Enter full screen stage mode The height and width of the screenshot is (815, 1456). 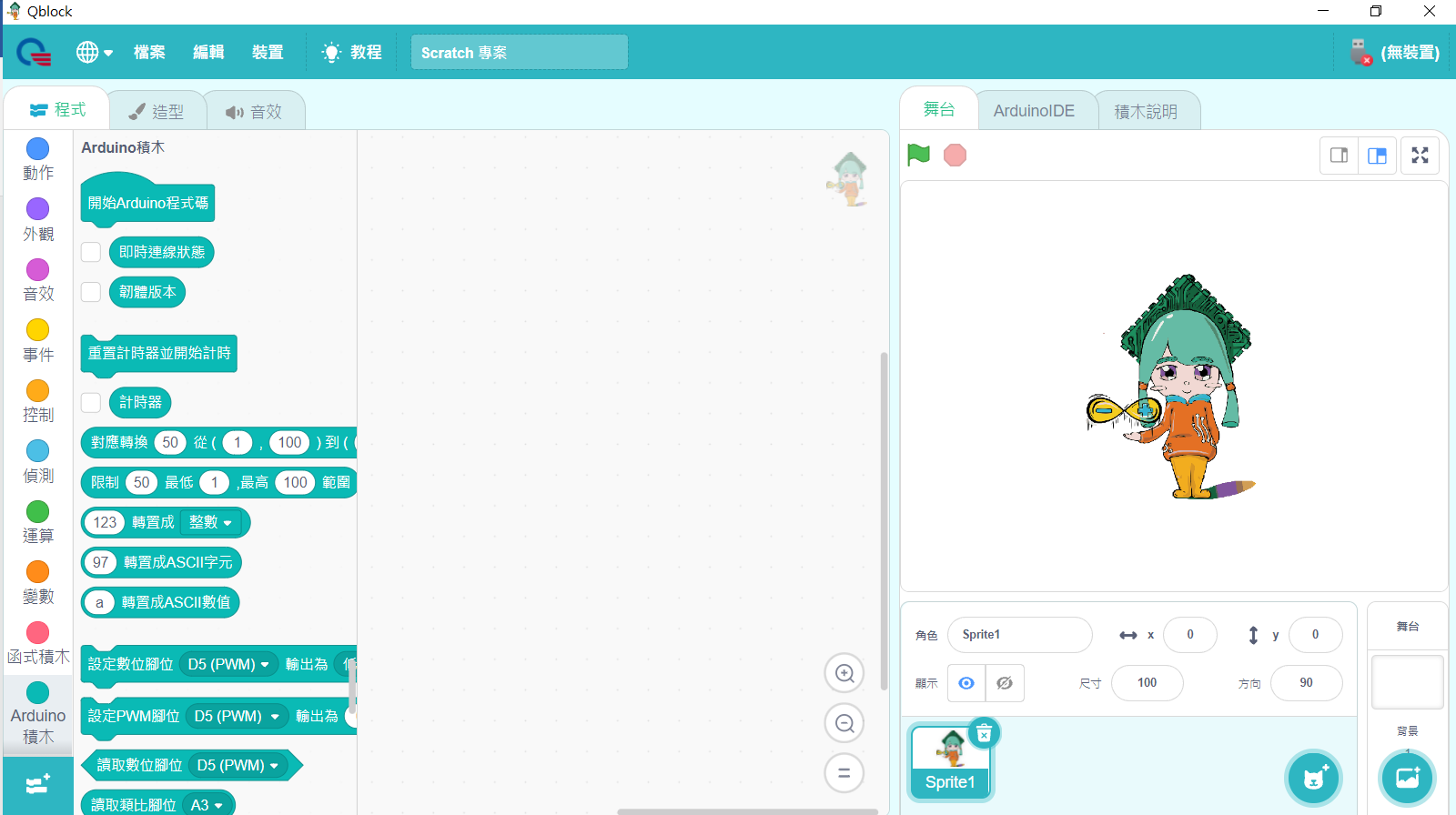pos(1420,156)
